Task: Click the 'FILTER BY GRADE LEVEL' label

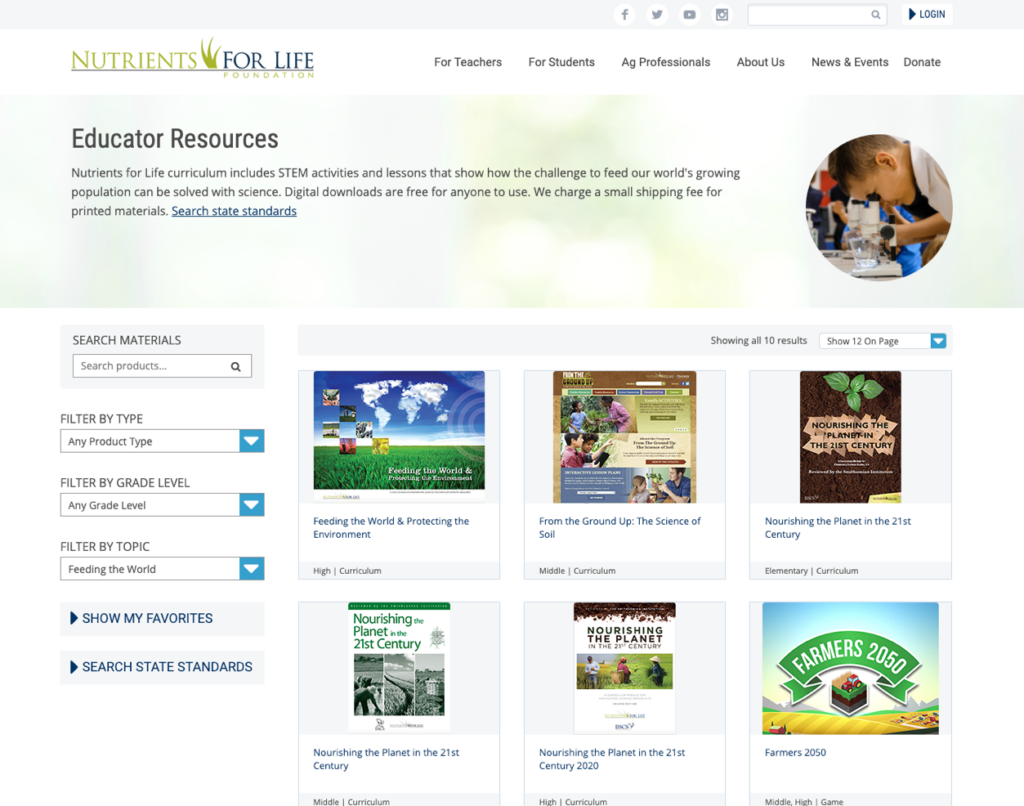Action: (x=125, y=483)
